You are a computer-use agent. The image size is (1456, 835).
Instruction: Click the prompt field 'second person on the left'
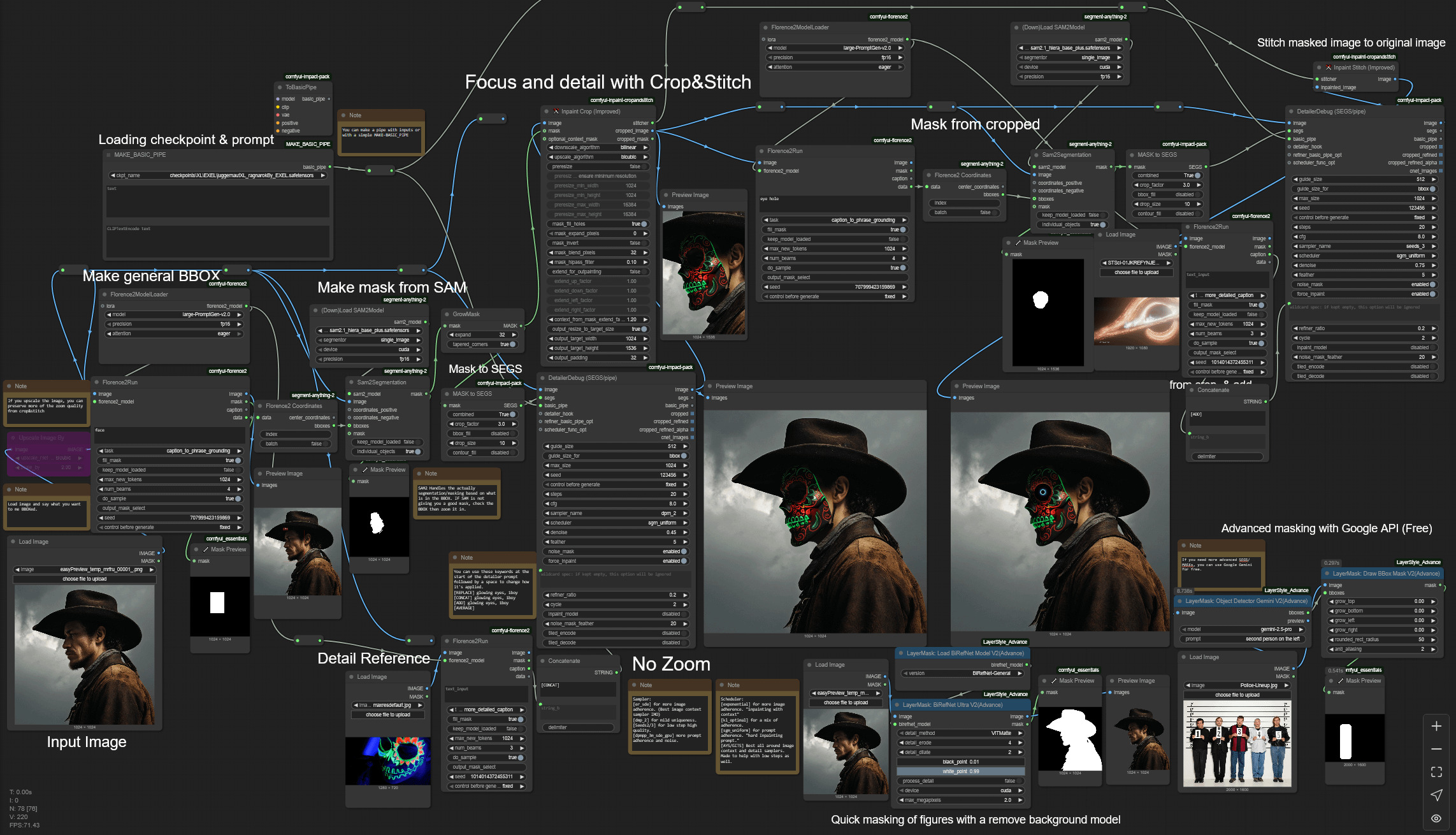pos(1242,639)
